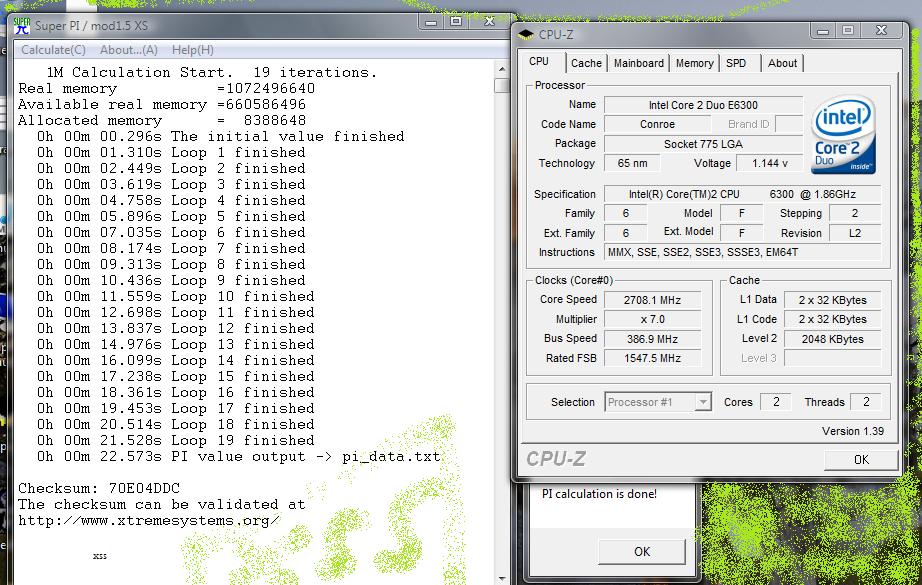Switch to the Mainboard tab
Image resolution: width=922 pixels, height=585 pixels.
[x=638, y=63]
